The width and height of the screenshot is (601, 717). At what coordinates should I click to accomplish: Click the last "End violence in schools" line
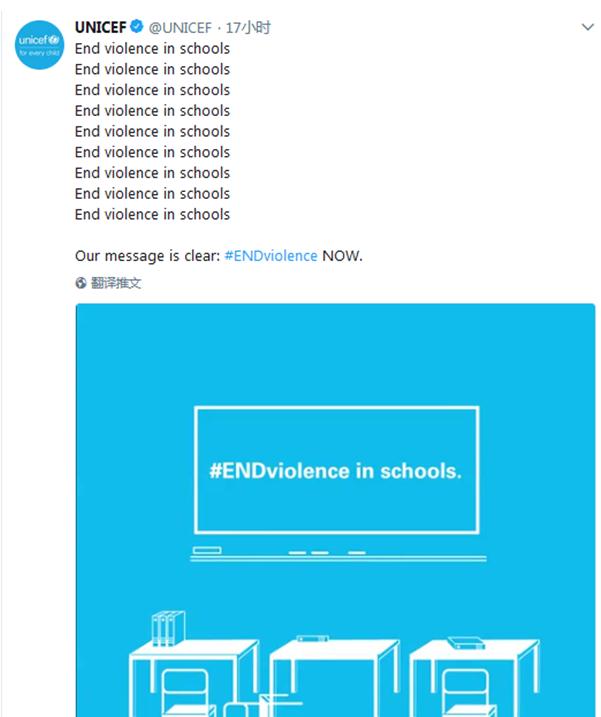point(152,214)
